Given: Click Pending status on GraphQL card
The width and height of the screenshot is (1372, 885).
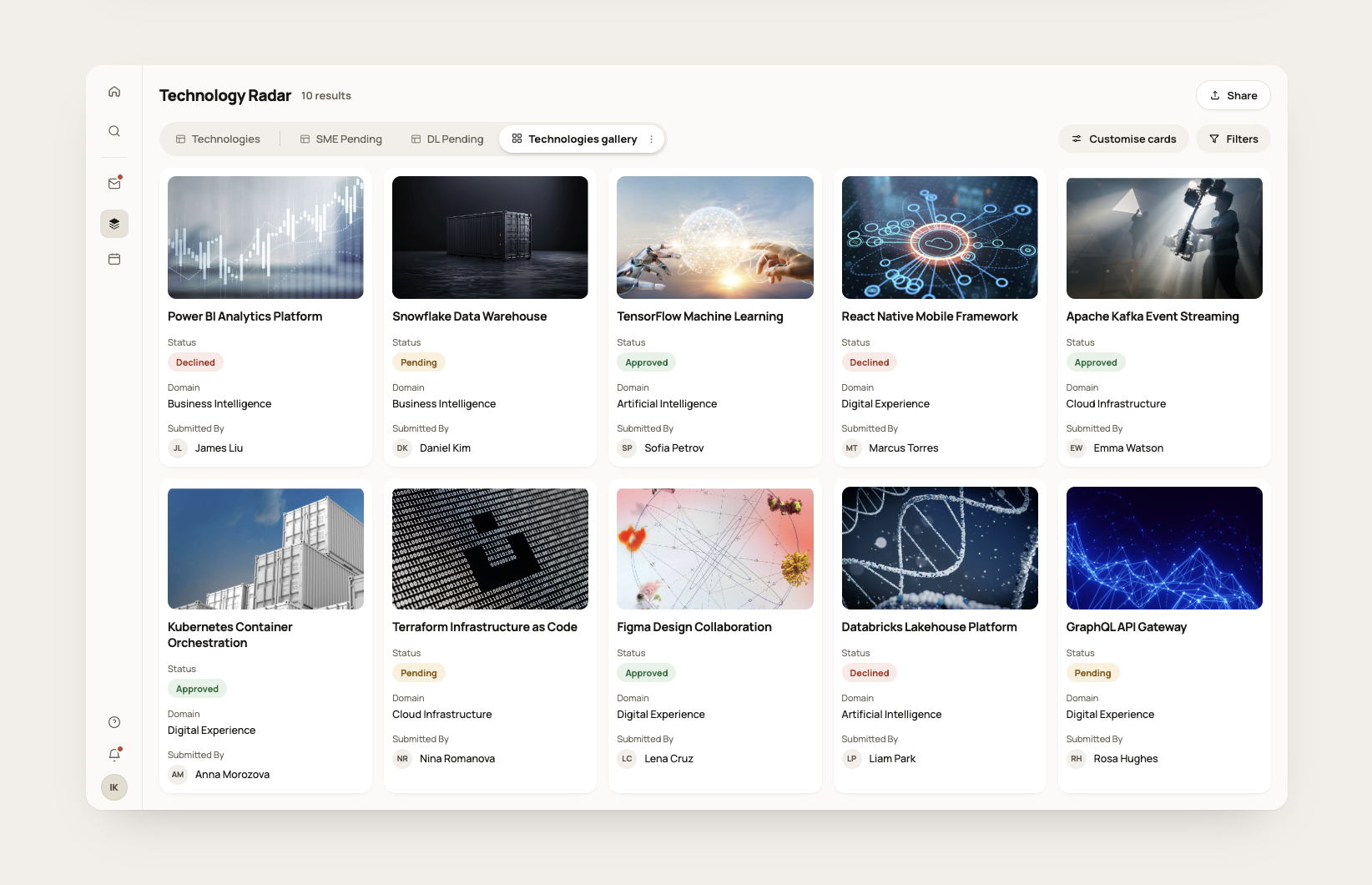Looking at the screenshot, I should tap(1092, 673).
